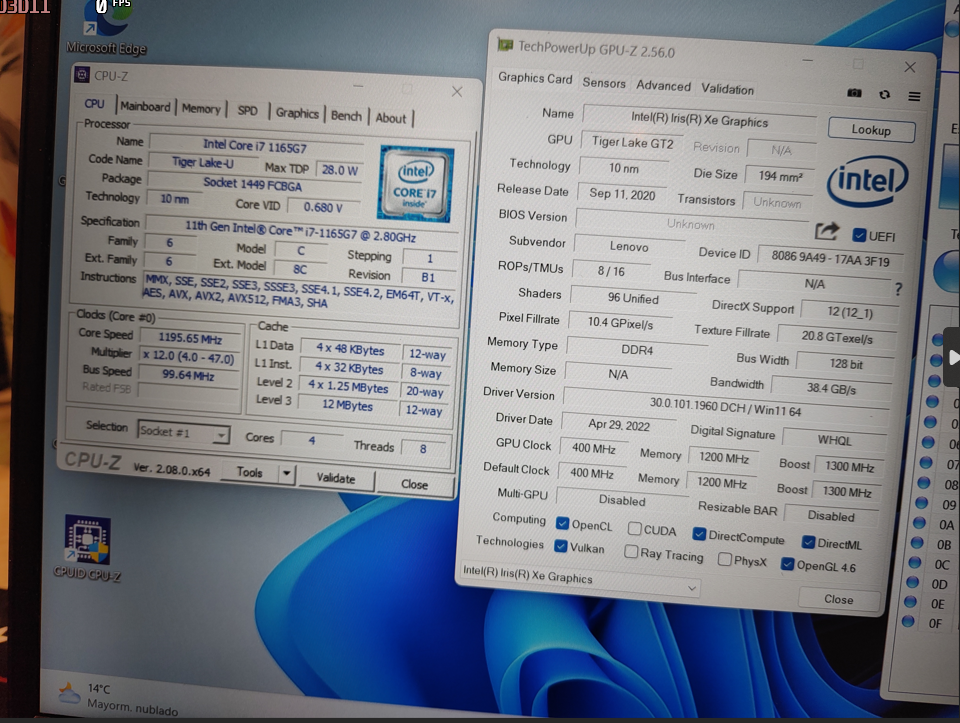Switch to the CPU tab in CPU-Z
This screenshot has height=723, width=960.
tap(95, 103)
